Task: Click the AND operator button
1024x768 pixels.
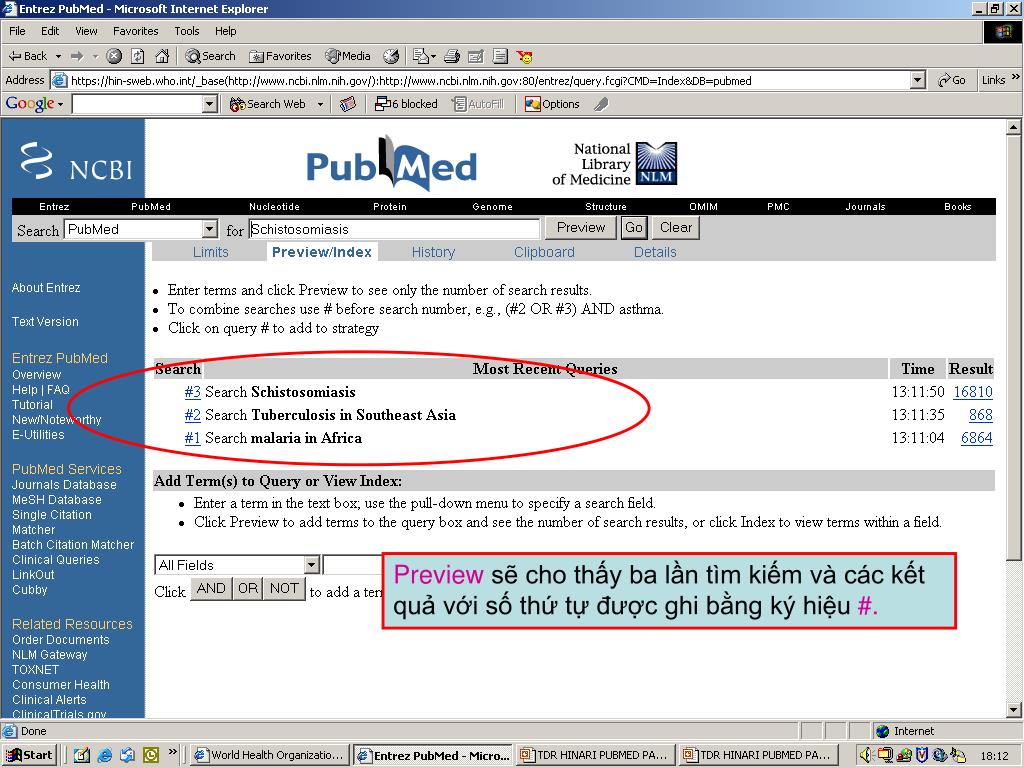Action: (211, 588)
